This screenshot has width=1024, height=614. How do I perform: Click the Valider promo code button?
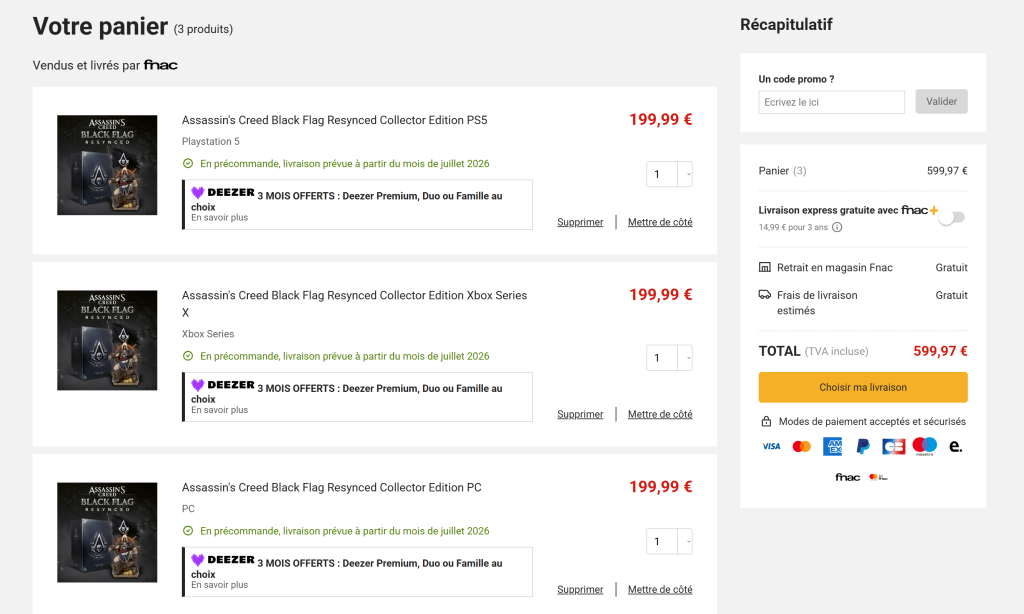(x=941, y=101)
